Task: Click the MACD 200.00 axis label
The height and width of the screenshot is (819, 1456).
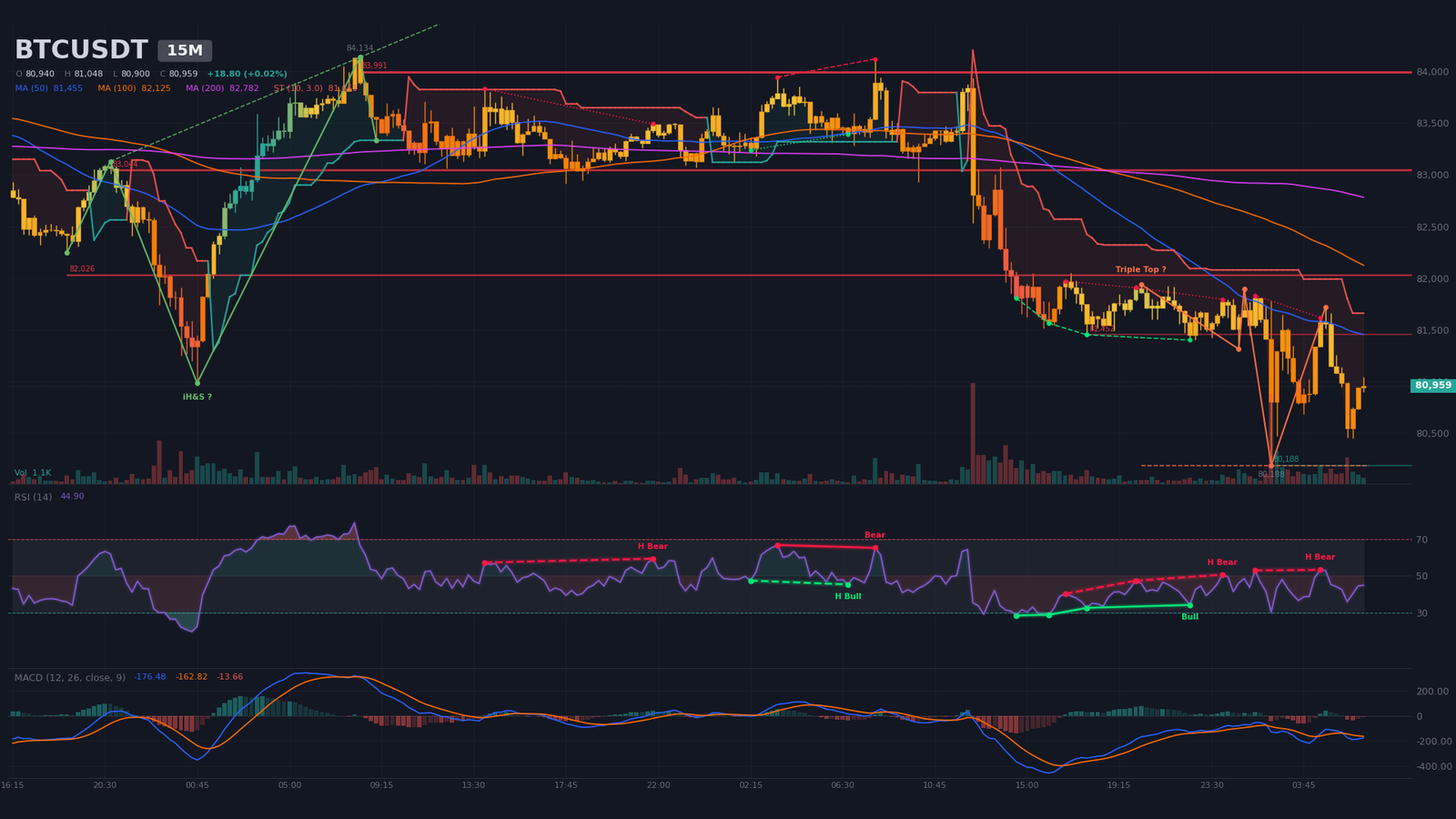Action: coord(1432,692)
